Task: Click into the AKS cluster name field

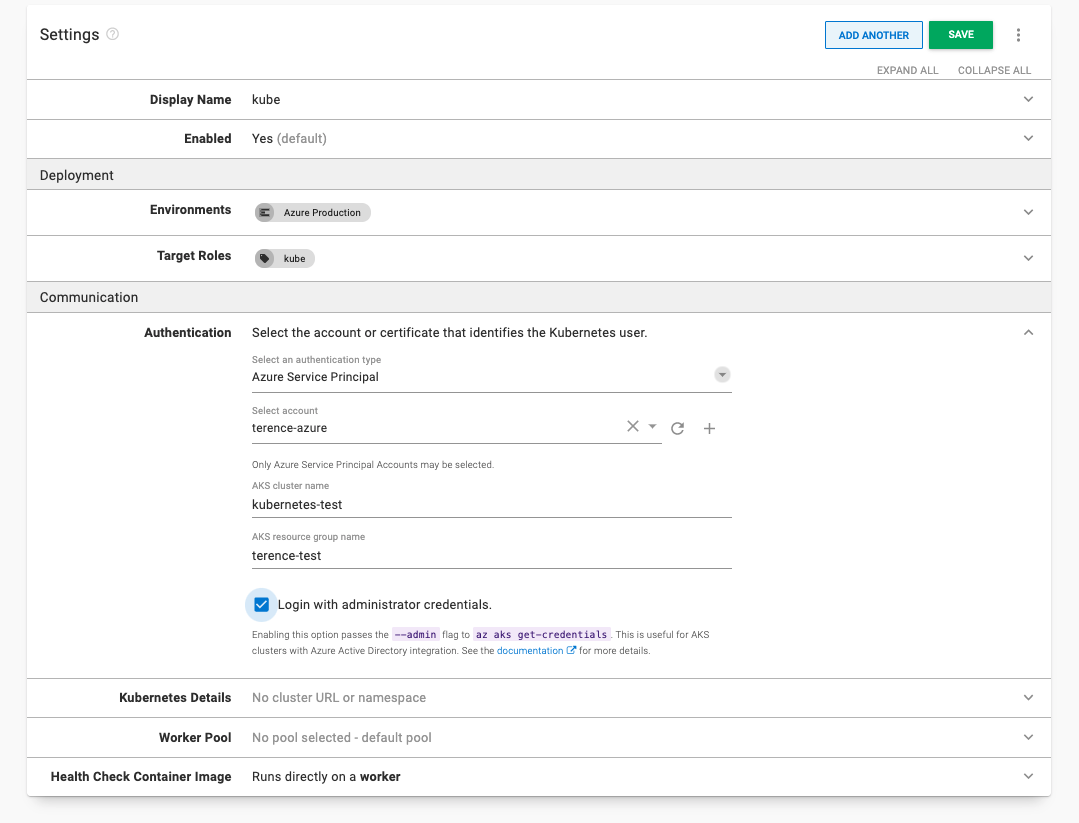Action: click(x=490, y=504)
